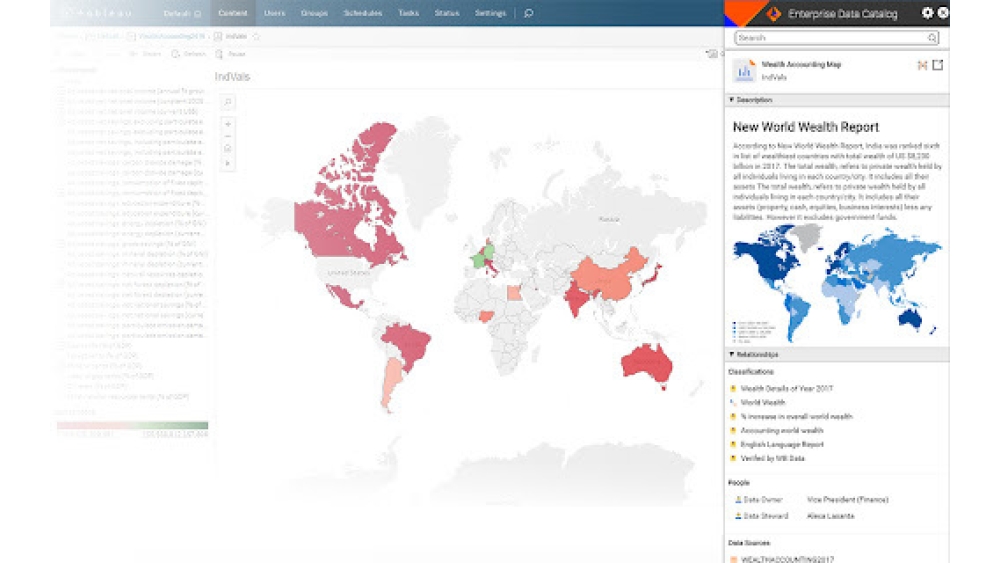Click the WEALTHACCOUNTING2017 data source icon
The image size is (1000, 563).
click(733, 559)
